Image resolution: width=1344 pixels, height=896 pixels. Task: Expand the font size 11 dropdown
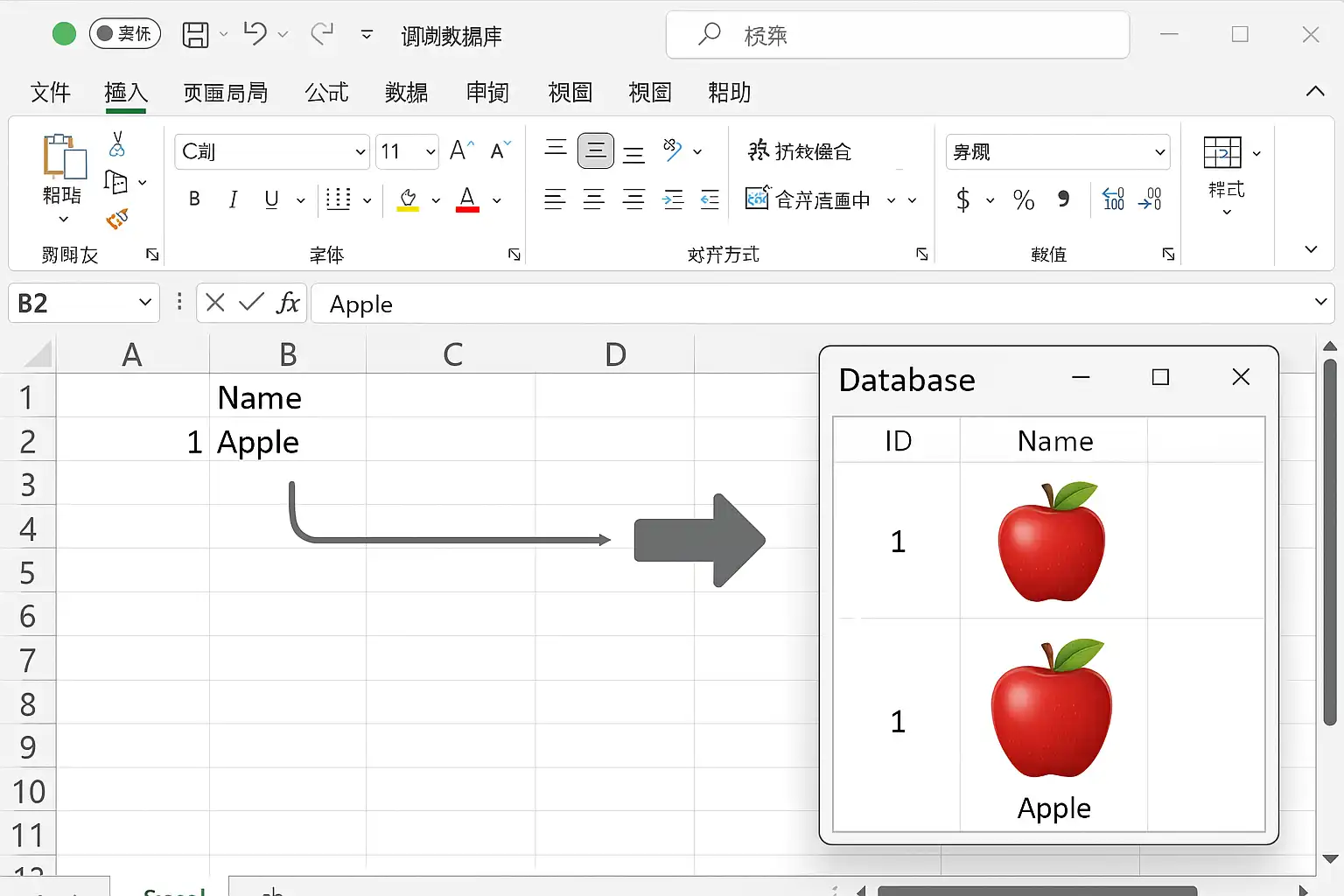pyautogui.click(x=430, y=152)
